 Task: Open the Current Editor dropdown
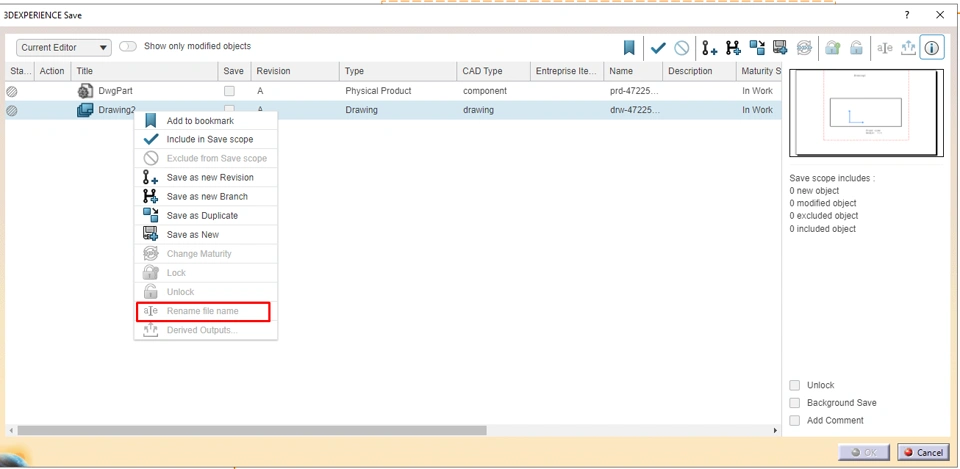64,47
